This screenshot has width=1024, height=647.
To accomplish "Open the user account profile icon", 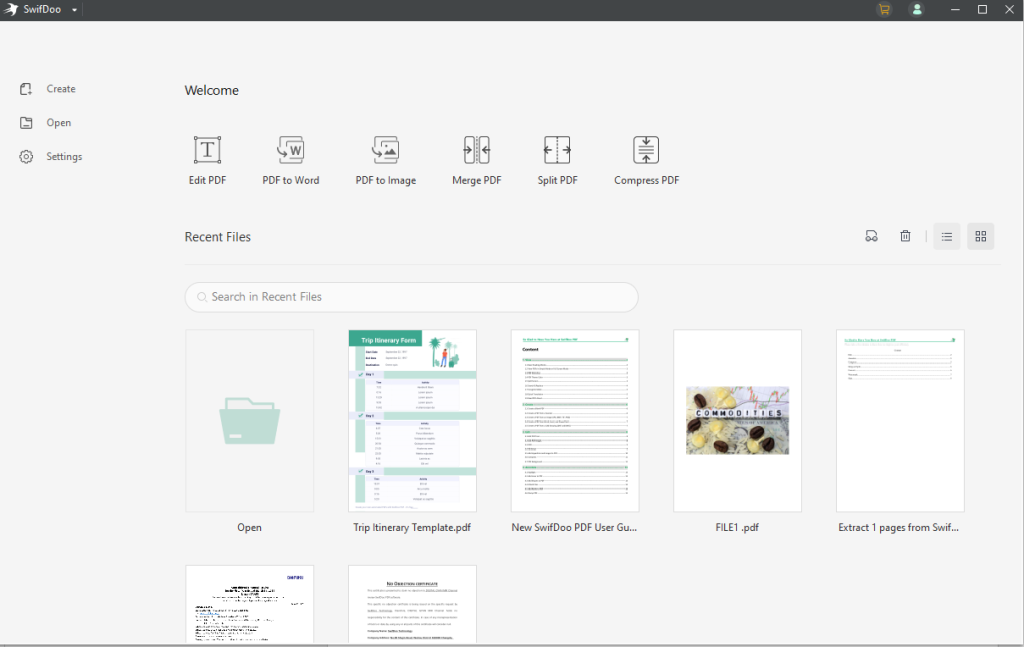I will point(917,9).
